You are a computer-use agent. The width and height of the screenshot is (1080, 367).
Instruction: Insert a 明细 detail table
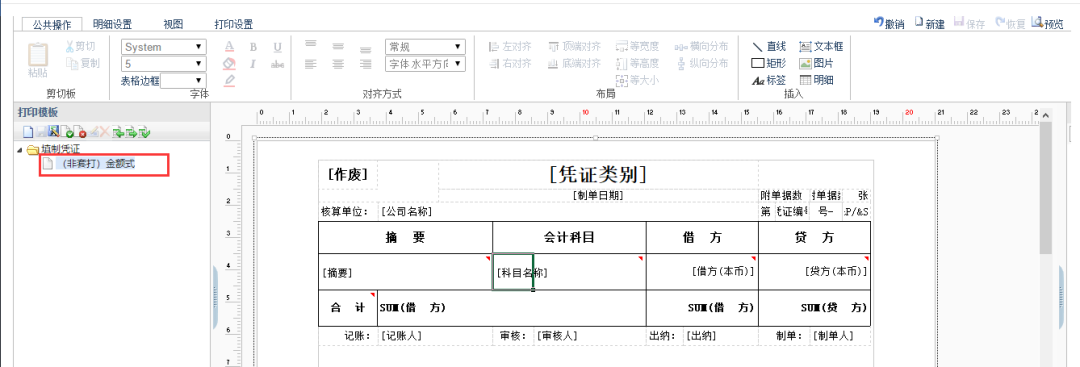point(816,80)
